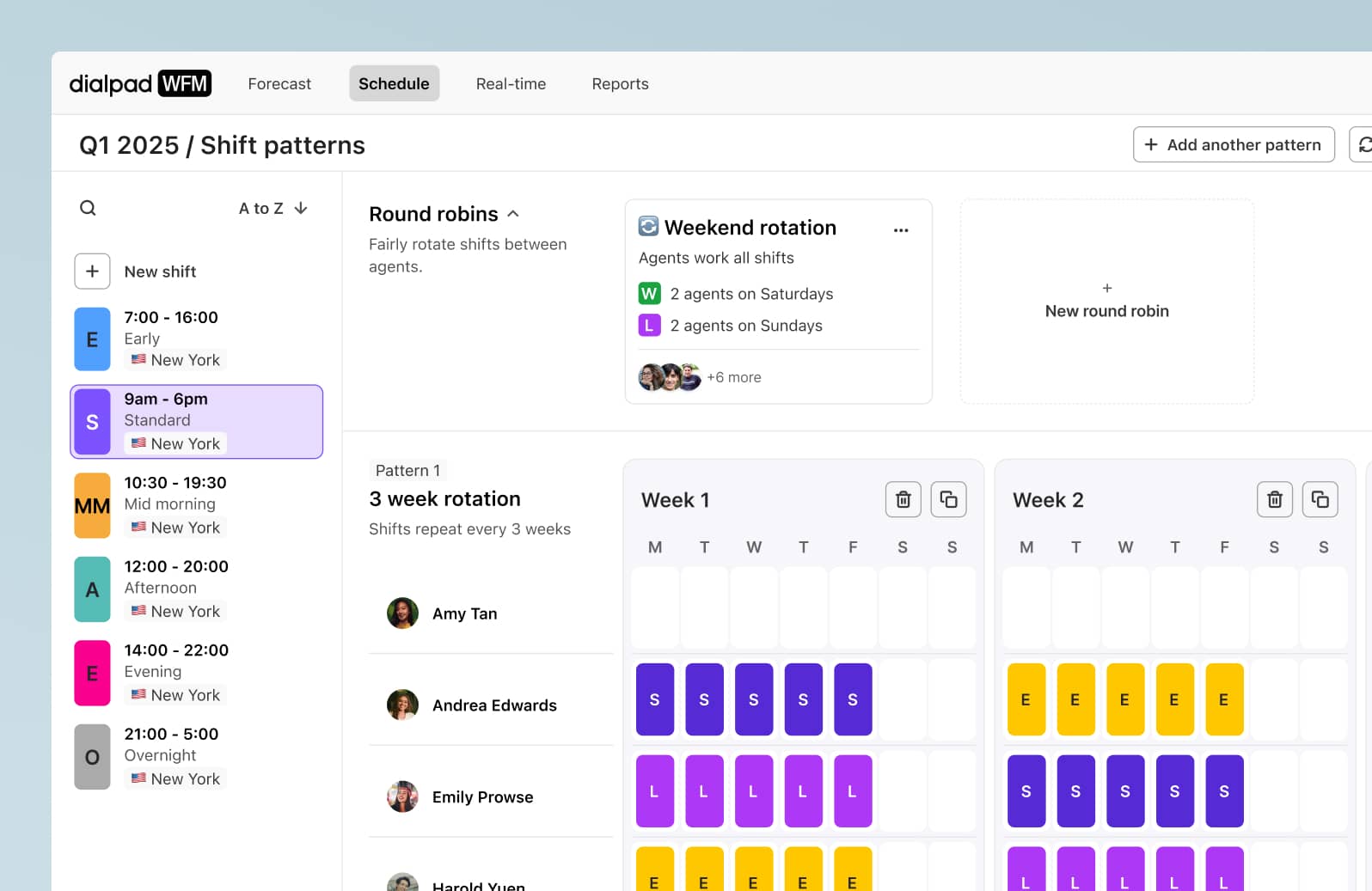Screen dimensions: 1372x891
Task: Delete Week 1 using trash icon
Action: click(x=903, y=499)
